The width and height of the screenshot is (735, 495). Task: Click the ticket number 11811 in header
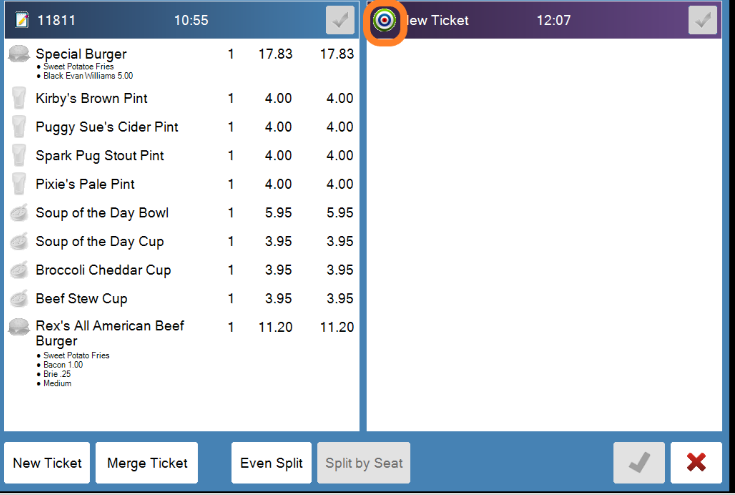pos(56,20)
